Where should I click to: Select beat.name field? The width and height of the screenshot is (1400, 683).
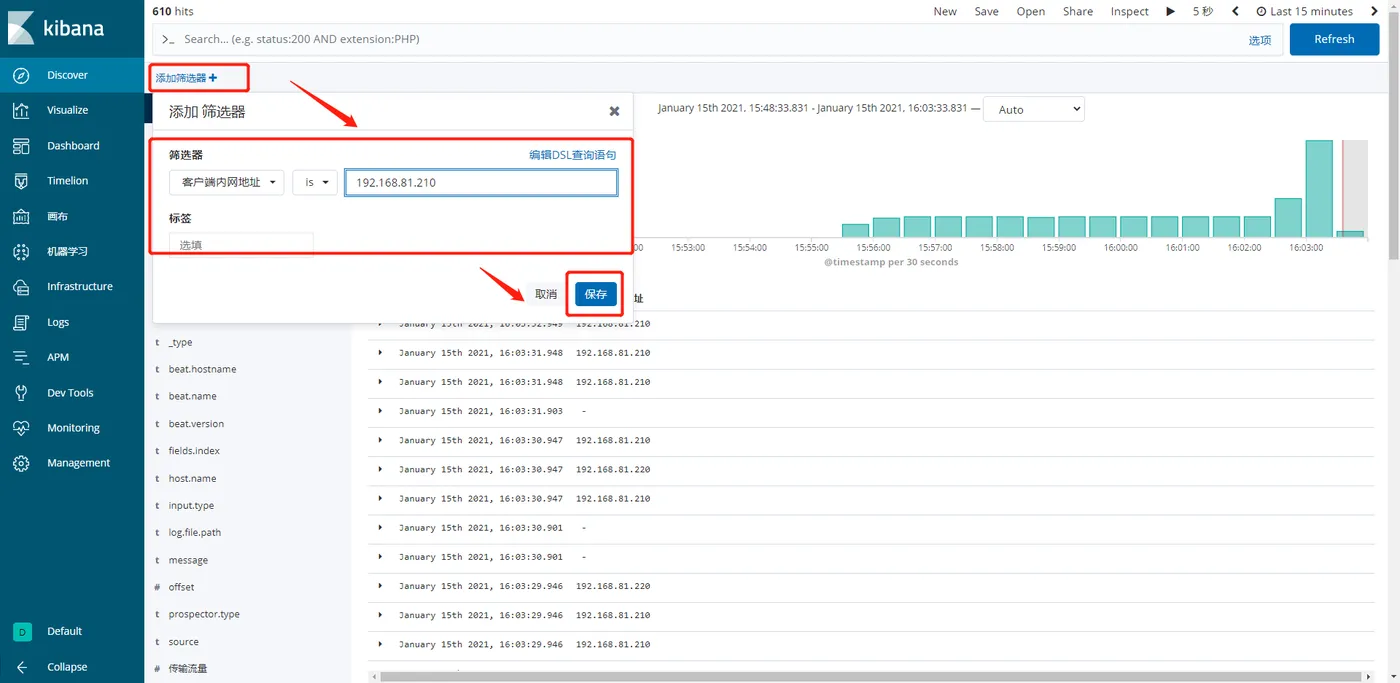pos(192,396)
